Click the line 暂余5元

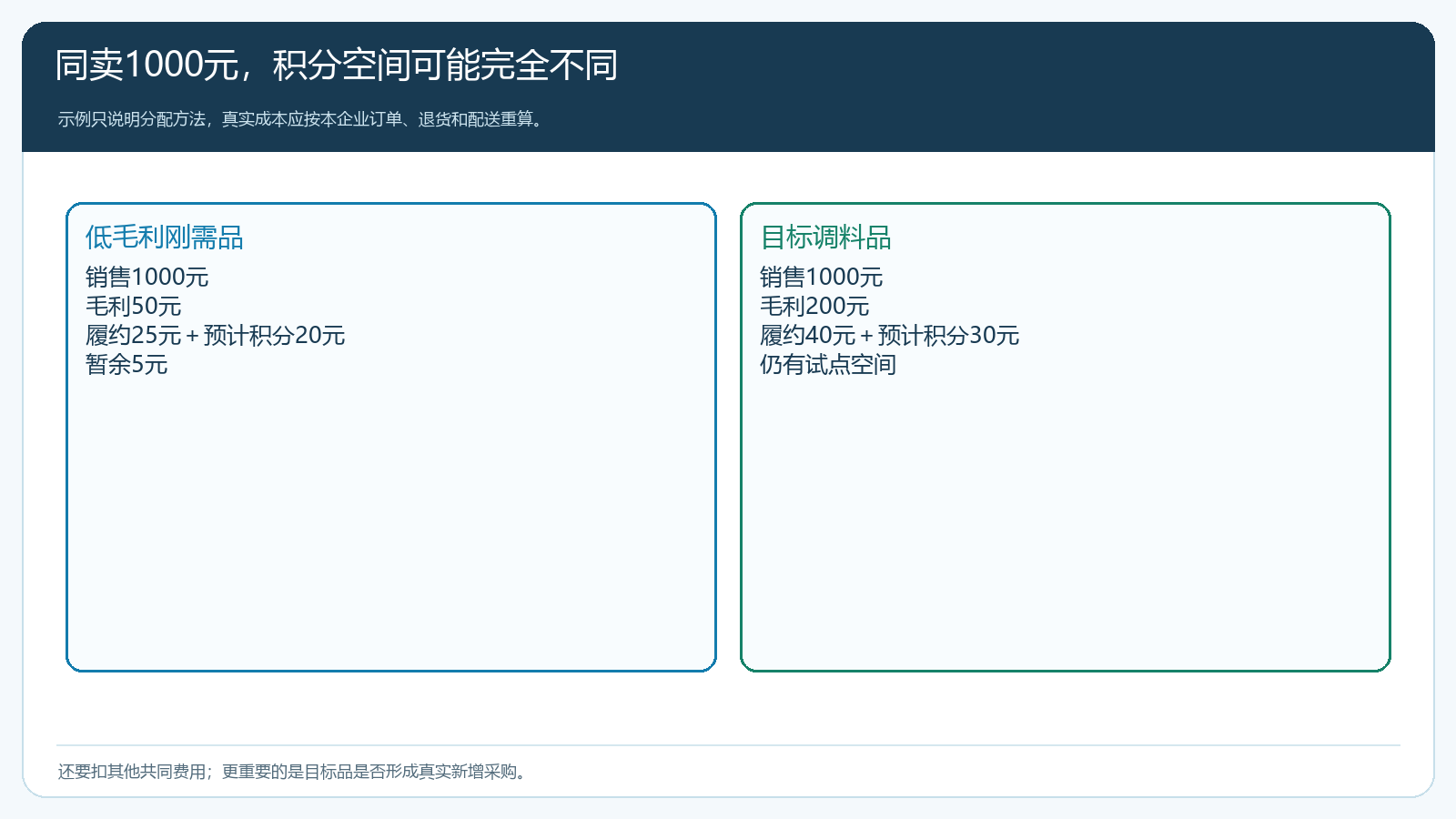click(126, 364)
